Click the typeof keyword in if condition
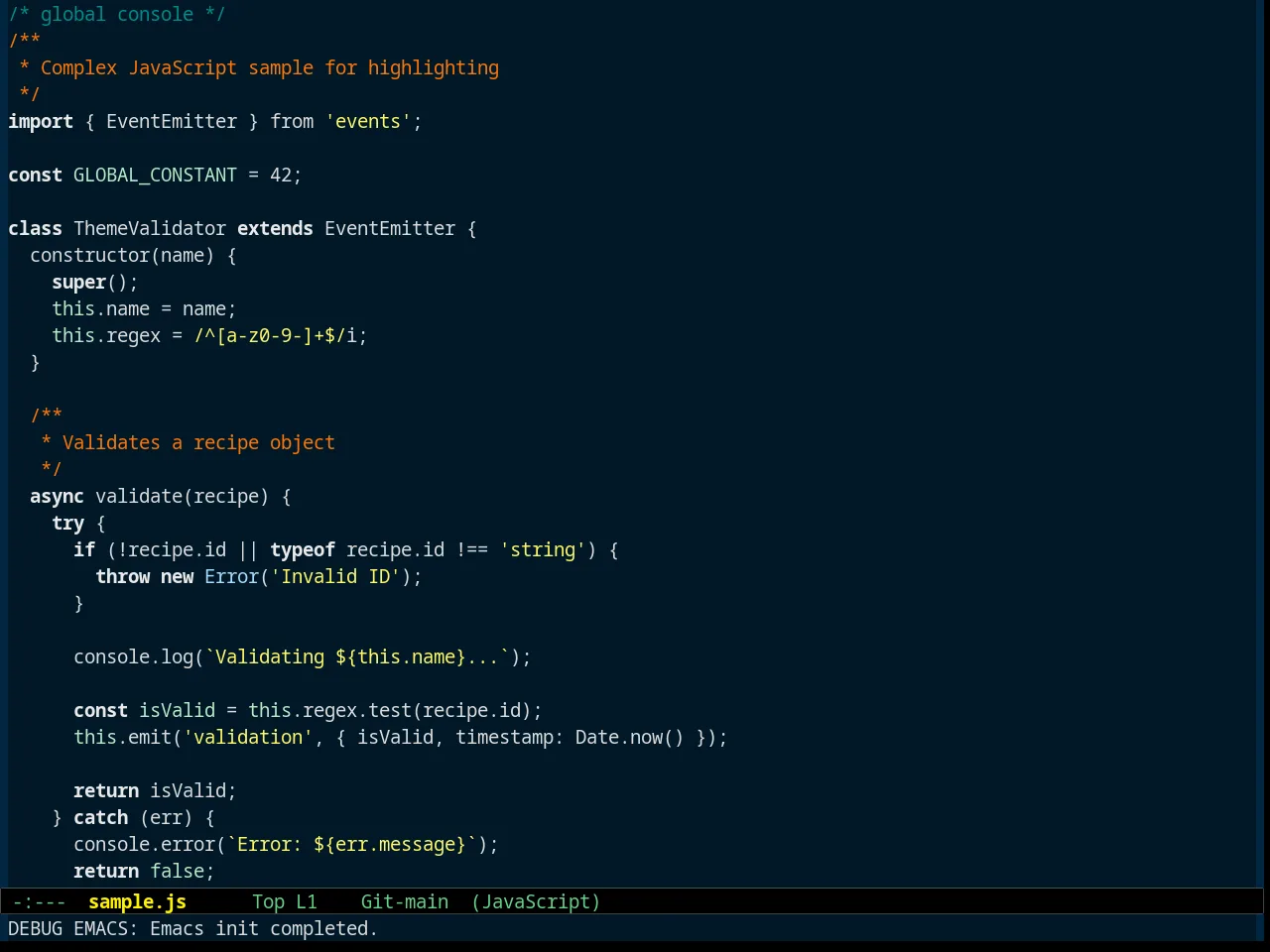Viewport: 1270px width, 952px height. coord(303,549)
